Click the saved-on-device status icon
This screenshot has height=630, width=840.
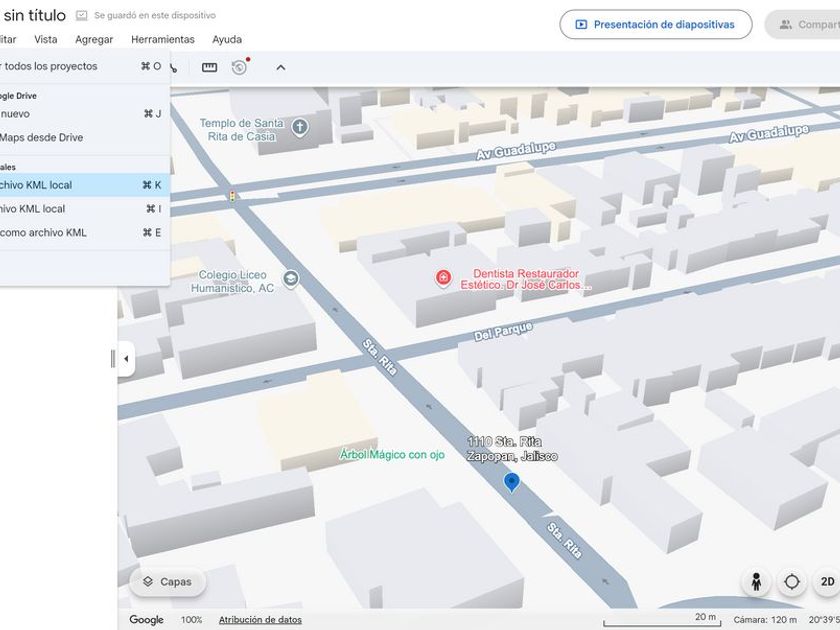[82, 16]
